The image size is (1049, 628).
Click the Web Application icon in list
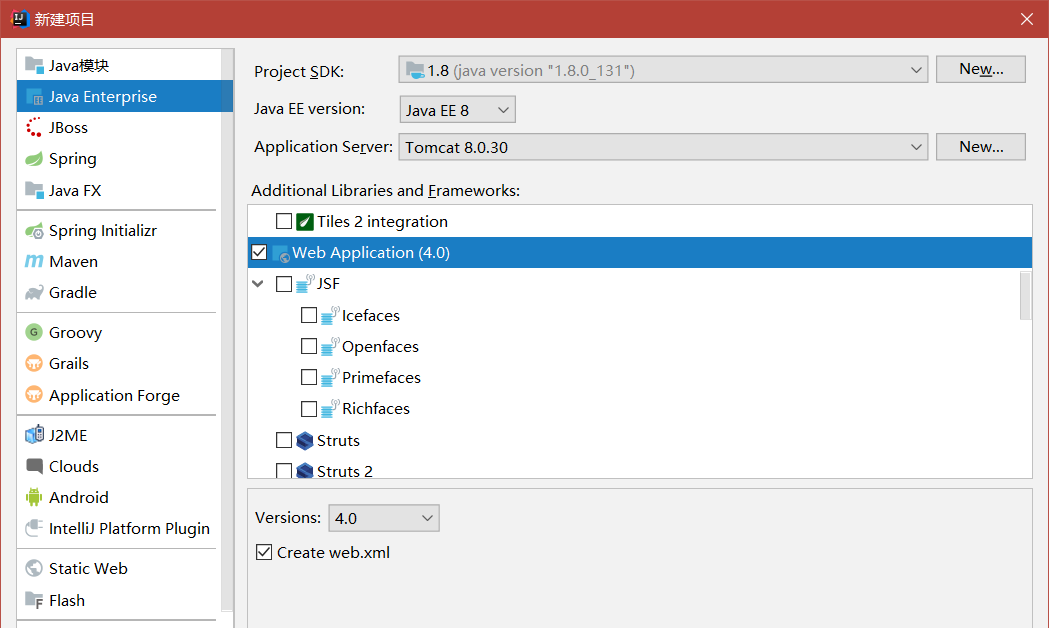(x=281, y=253)
